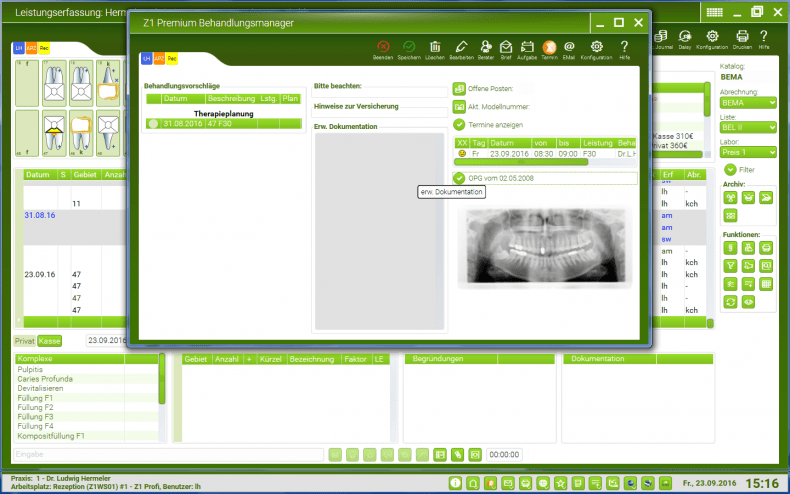Click clip attachment icon next to timer
The image size is (790, 494).
pyautogui.click(x=457, y=455)
